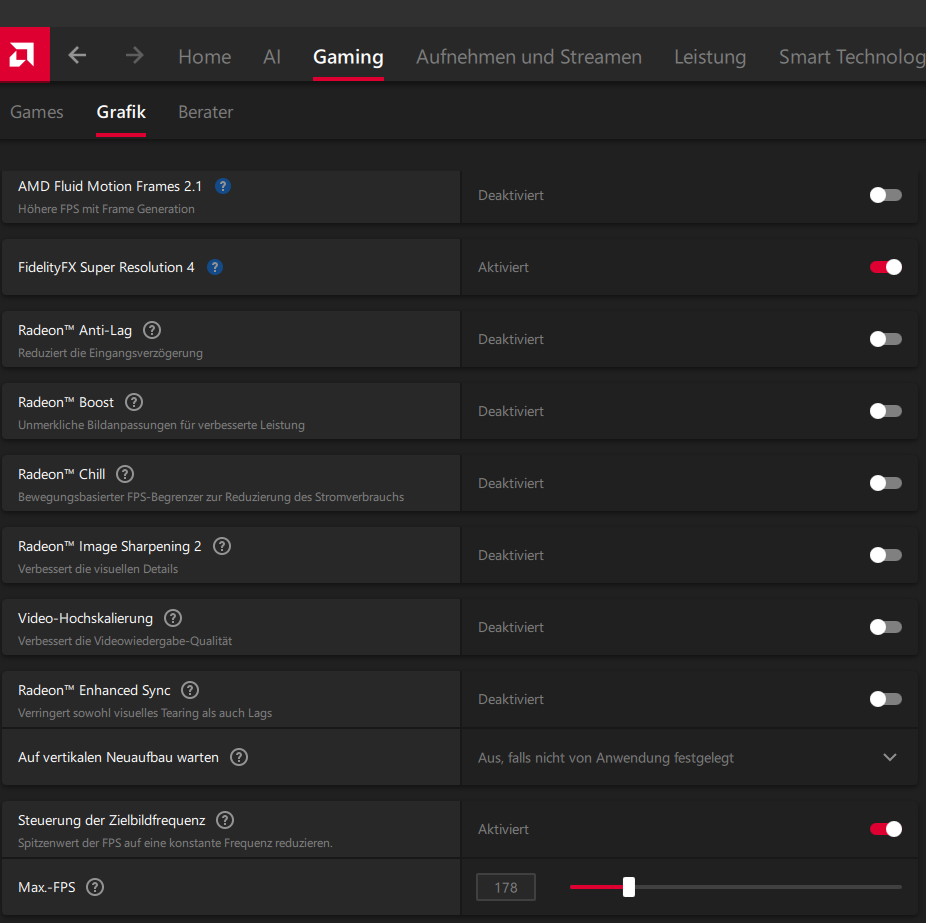926x923 pixels.
Task: Show help for Steuerung der Zielbildfrequenz
Action: 225,820
